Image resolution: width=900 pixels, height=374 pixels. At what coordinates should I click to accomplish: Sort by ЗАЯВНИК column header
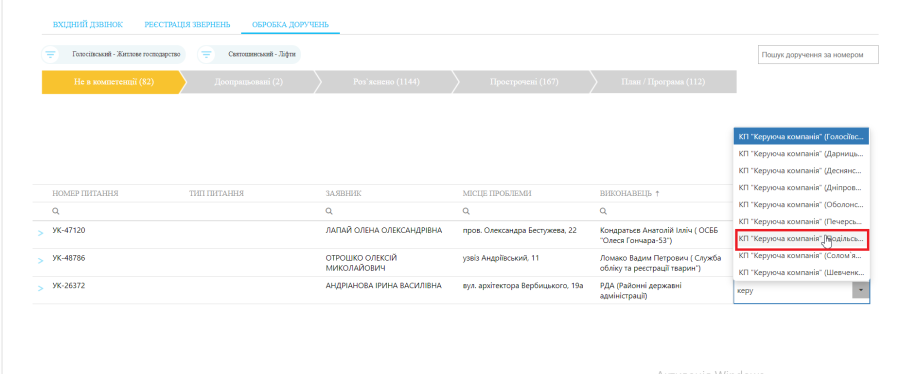343,194
